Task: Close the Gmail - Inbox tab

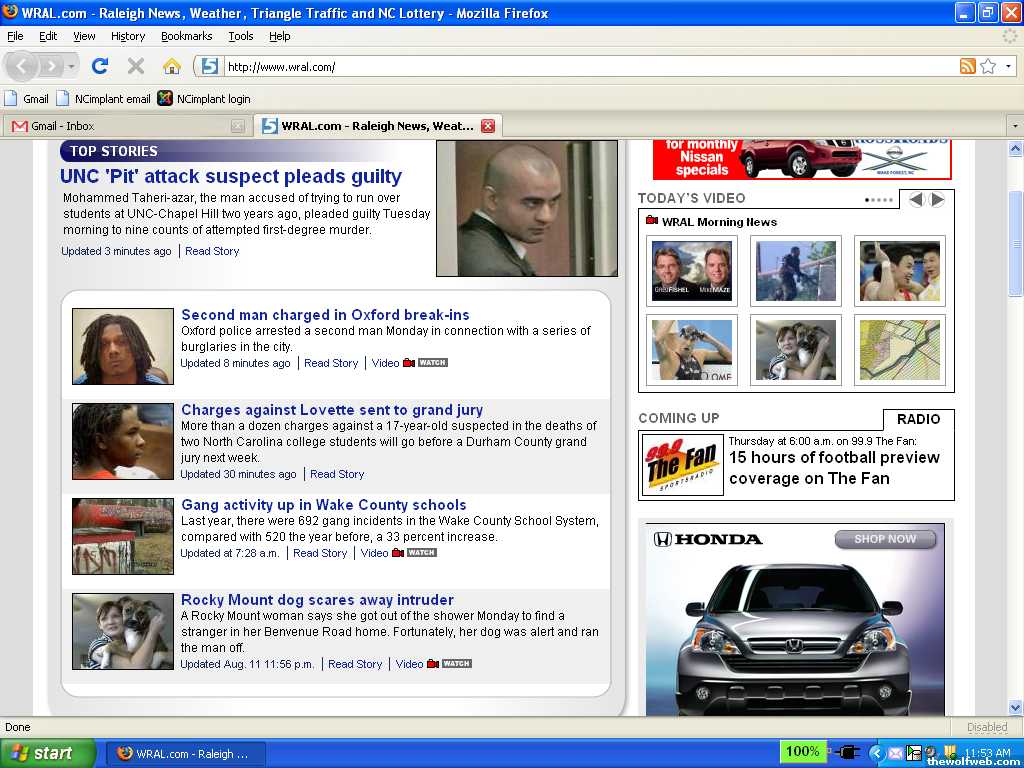Action: 238,126
